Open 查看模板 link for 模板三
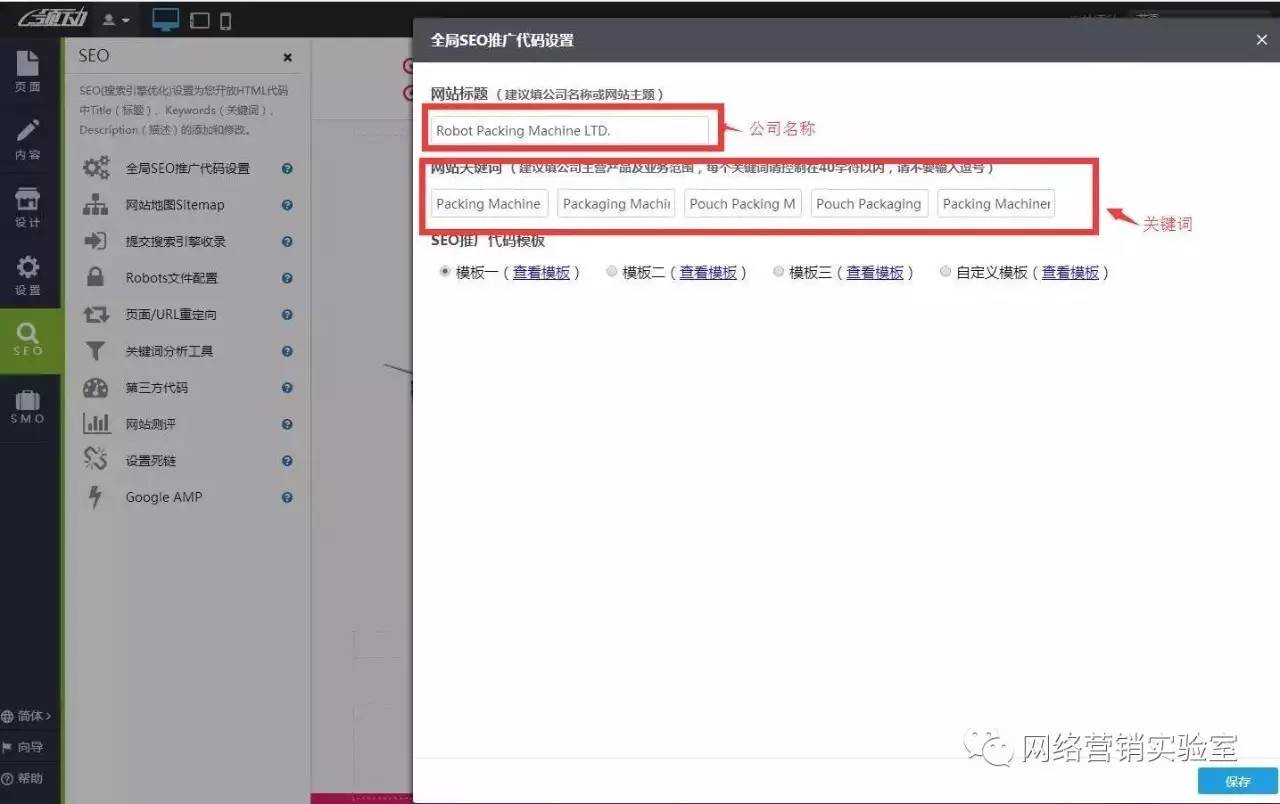This screenshot has width=1280, height=804. coord(876,271)
